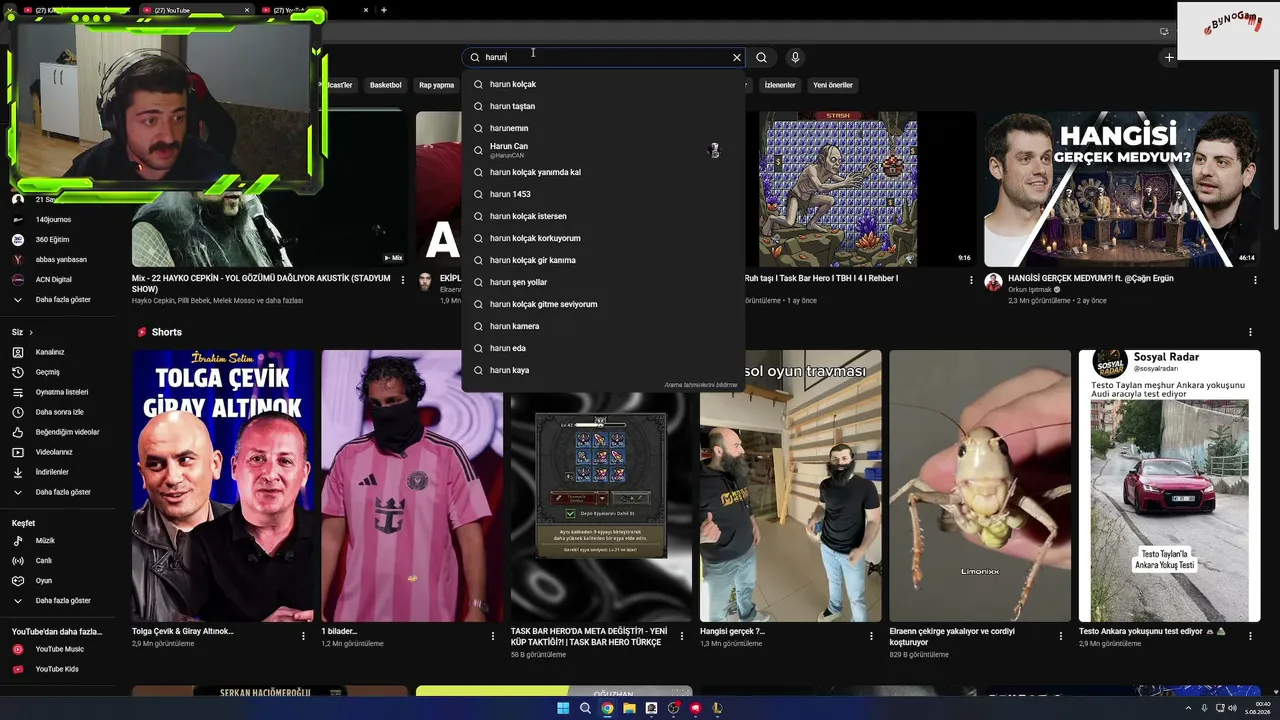Choose the 'harun 1453' suggestion
The width and height of the screenshot is (1280, 720).
pos(603,194)
